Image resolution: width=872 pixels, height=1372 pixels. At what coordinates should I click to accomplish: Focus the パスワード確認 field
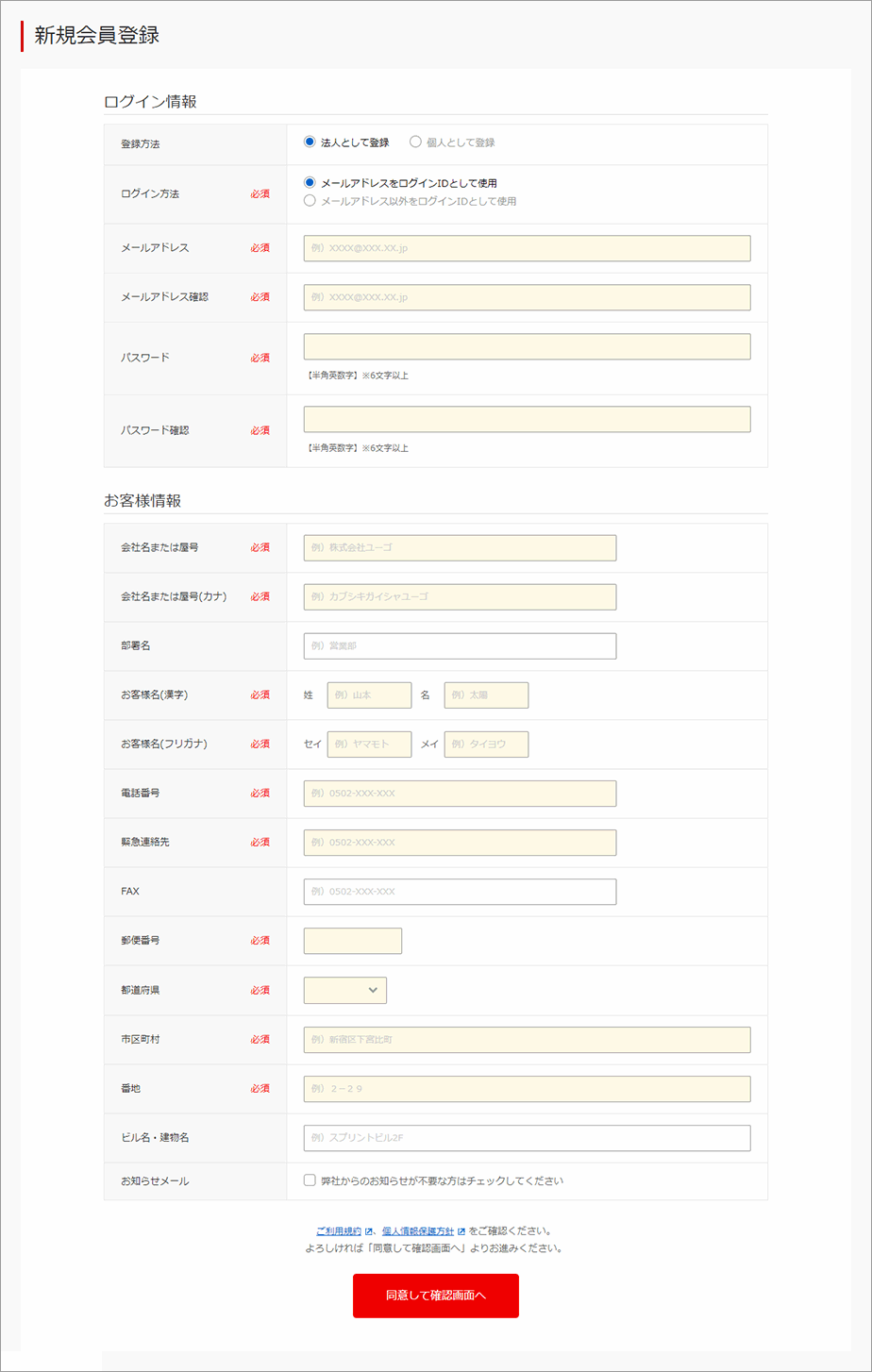tap(527, 419)
